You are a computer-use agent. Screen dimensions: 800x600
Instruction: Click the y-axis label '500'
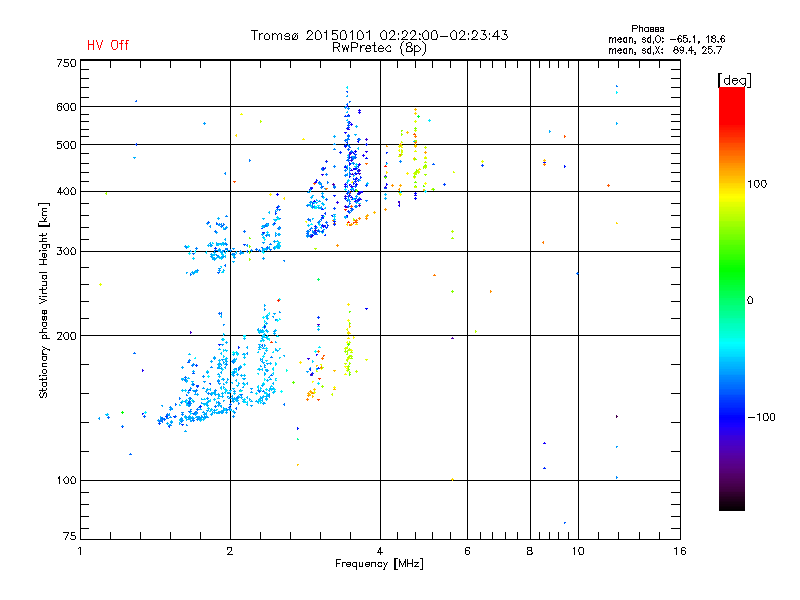click(x=66, y=145)
